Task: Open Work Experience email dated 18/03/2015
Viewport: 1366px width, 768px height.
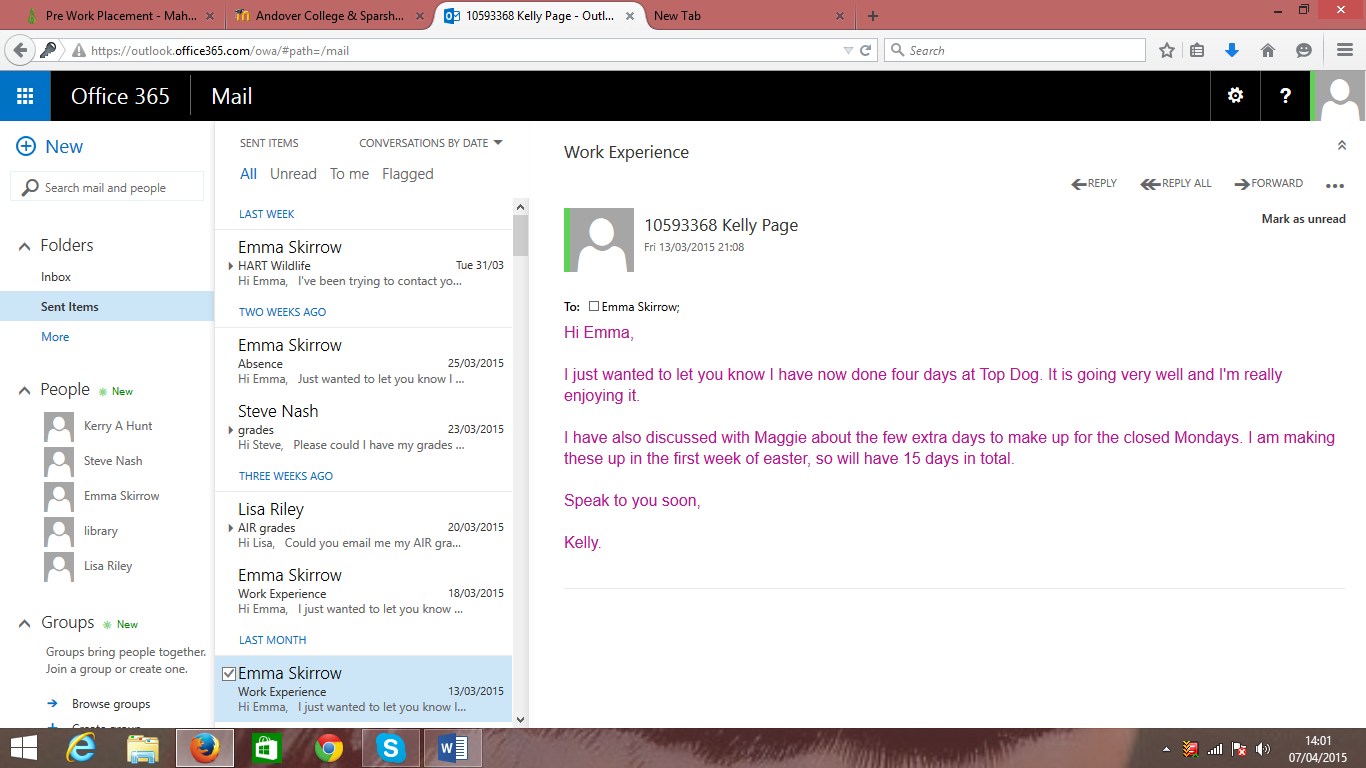Action: (364, 591)
